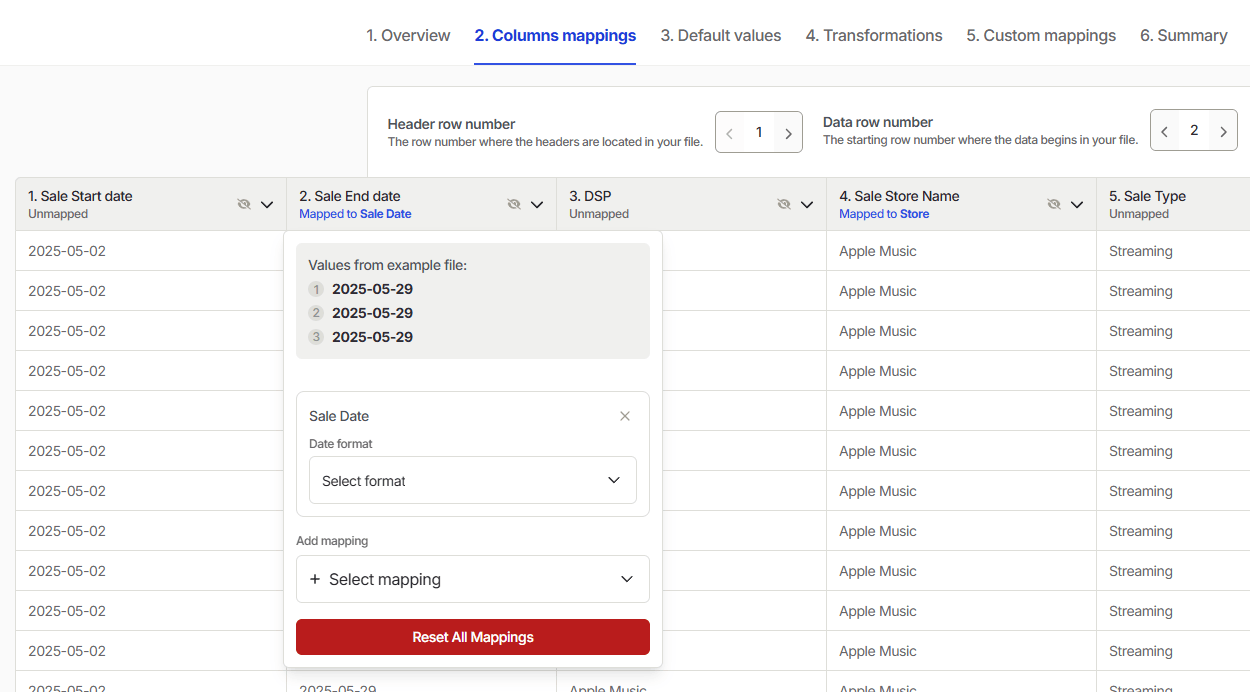Screen dimensions: 1250x692
Task: Click the Date format label
Action: pyautogui.click(x=341, y=444)
